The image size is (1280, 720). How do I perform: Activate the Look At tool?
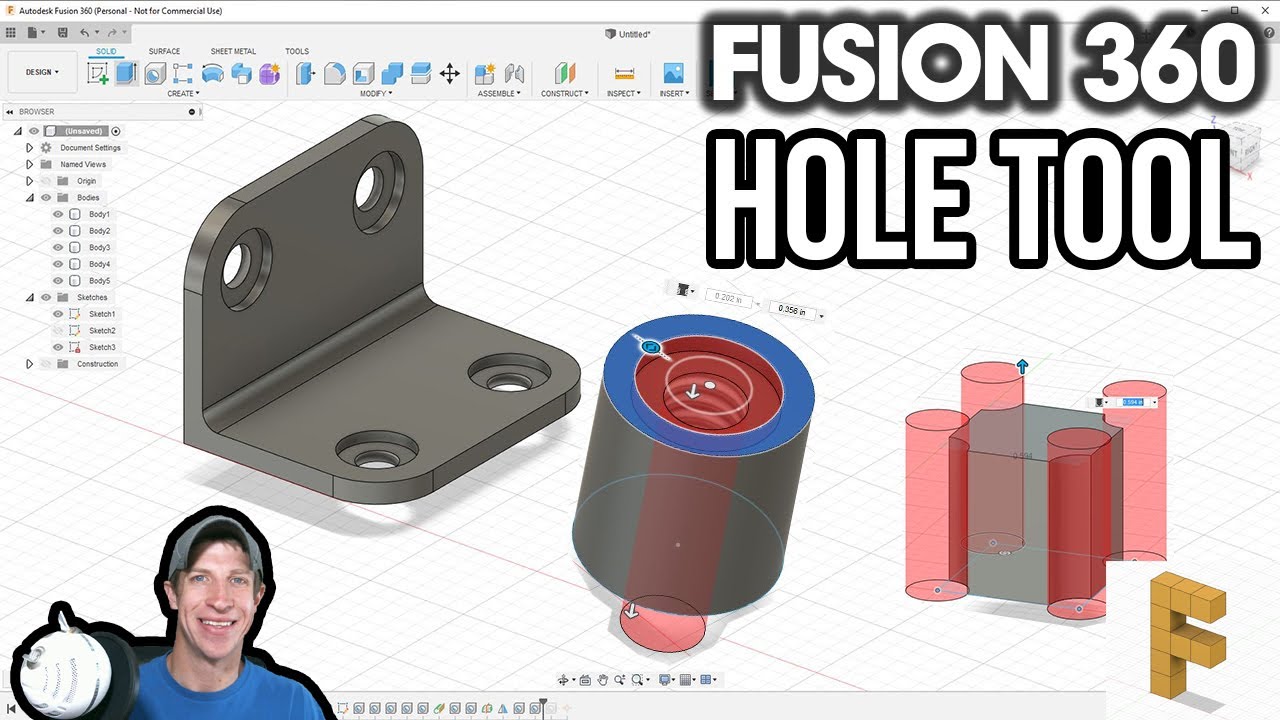[586, 680]
